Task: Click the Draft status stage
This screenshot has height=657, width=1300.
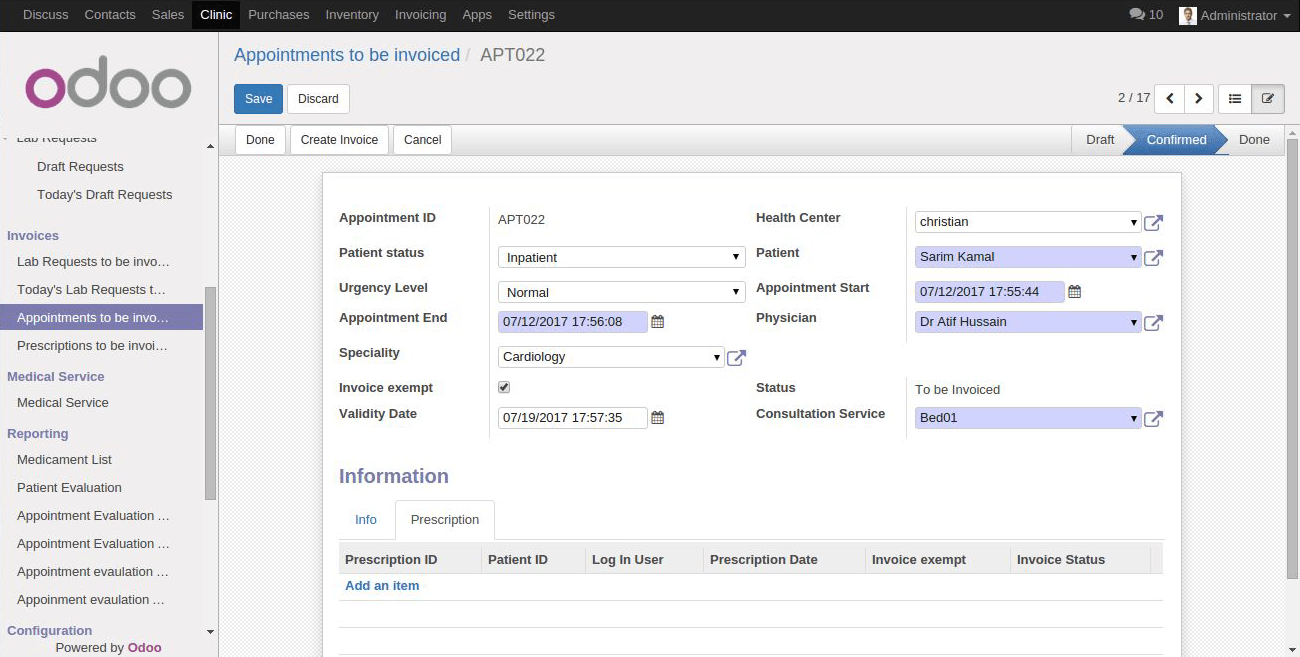Action: [1100, 140]
